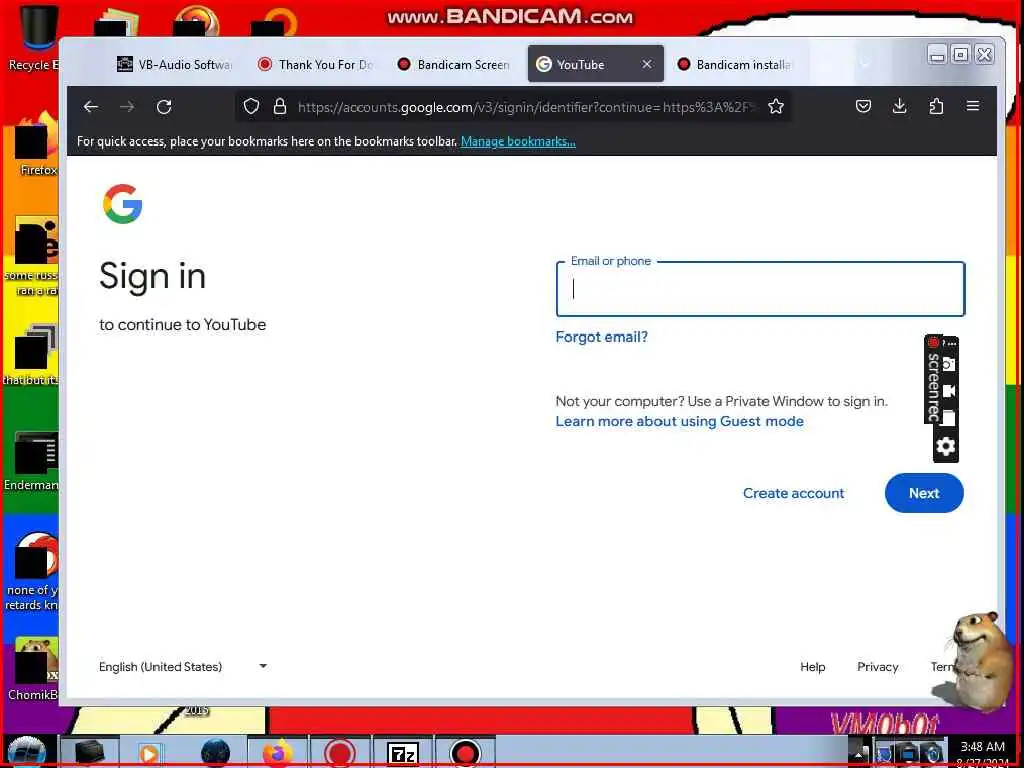This screenshot has width=1024, height=768.
Task: Click the Google logo on sign-in page
Action: coord(123,204)
